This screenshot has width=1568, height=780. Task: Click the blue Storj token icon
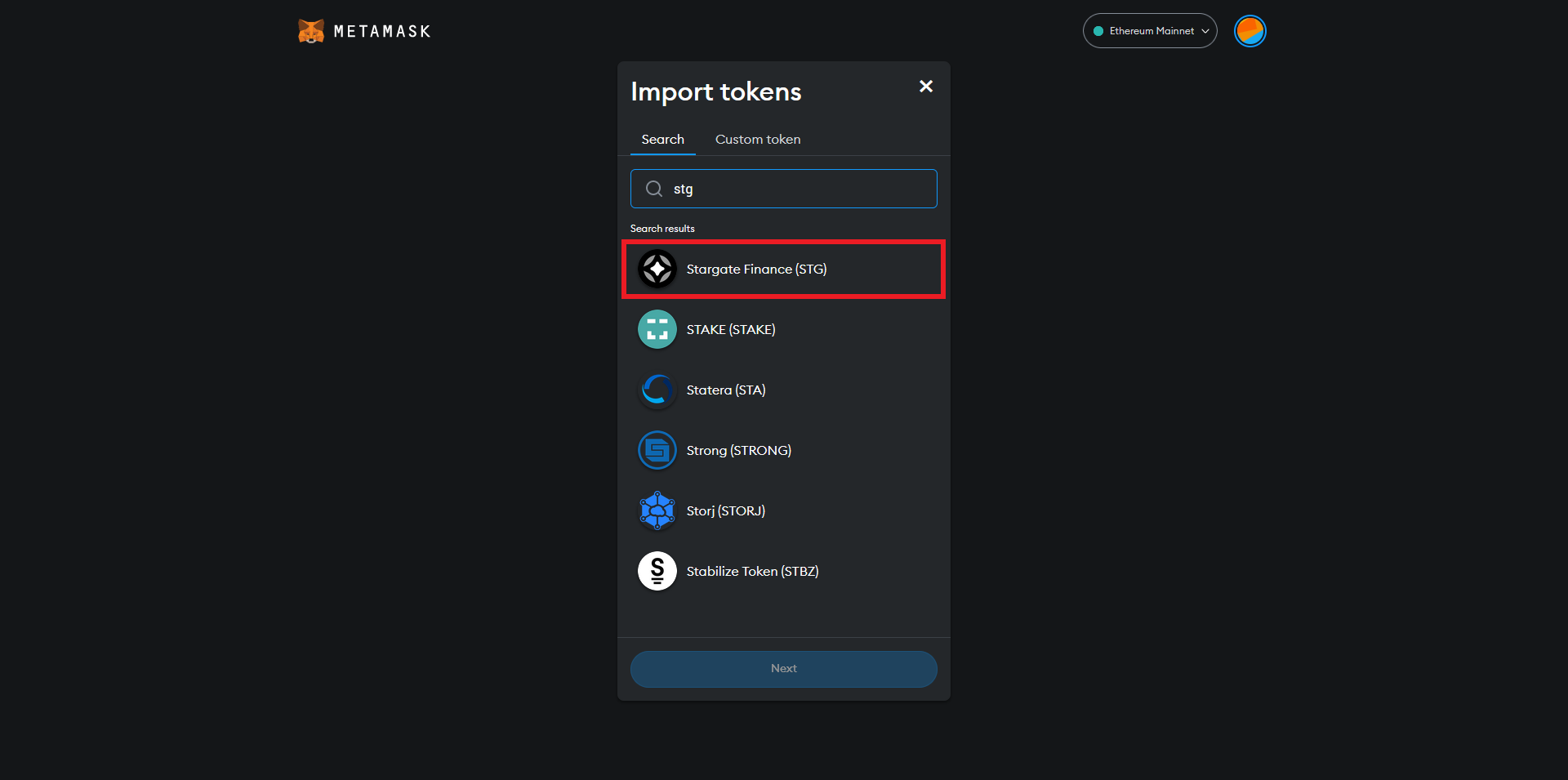pyautogui.click(x=657, y=510)
